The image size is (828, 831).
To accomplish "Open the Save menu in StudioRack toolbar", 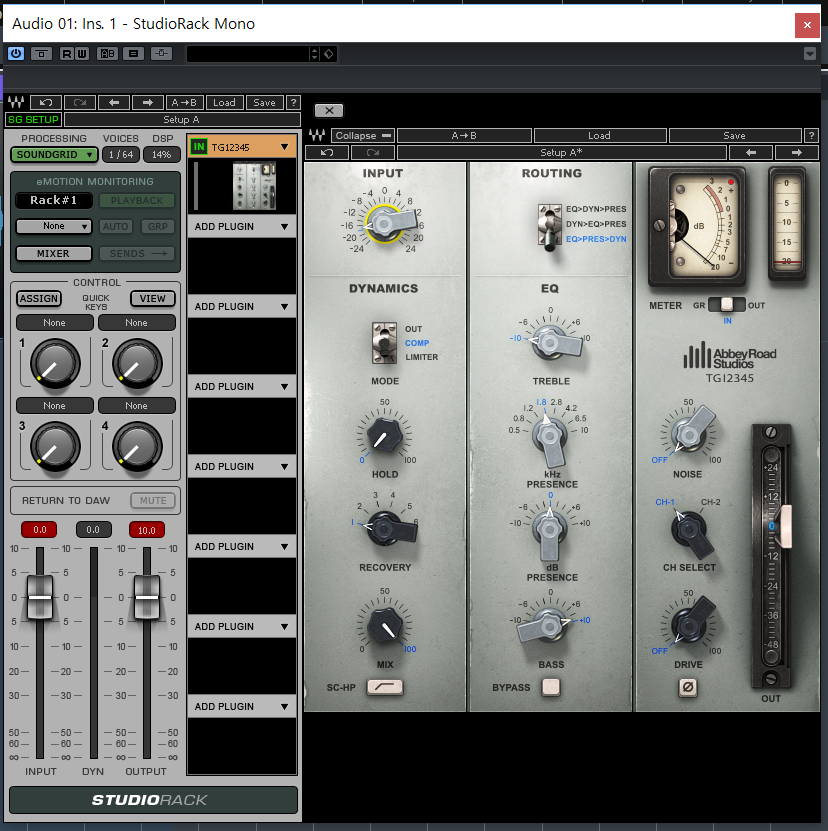I will 264,102.
